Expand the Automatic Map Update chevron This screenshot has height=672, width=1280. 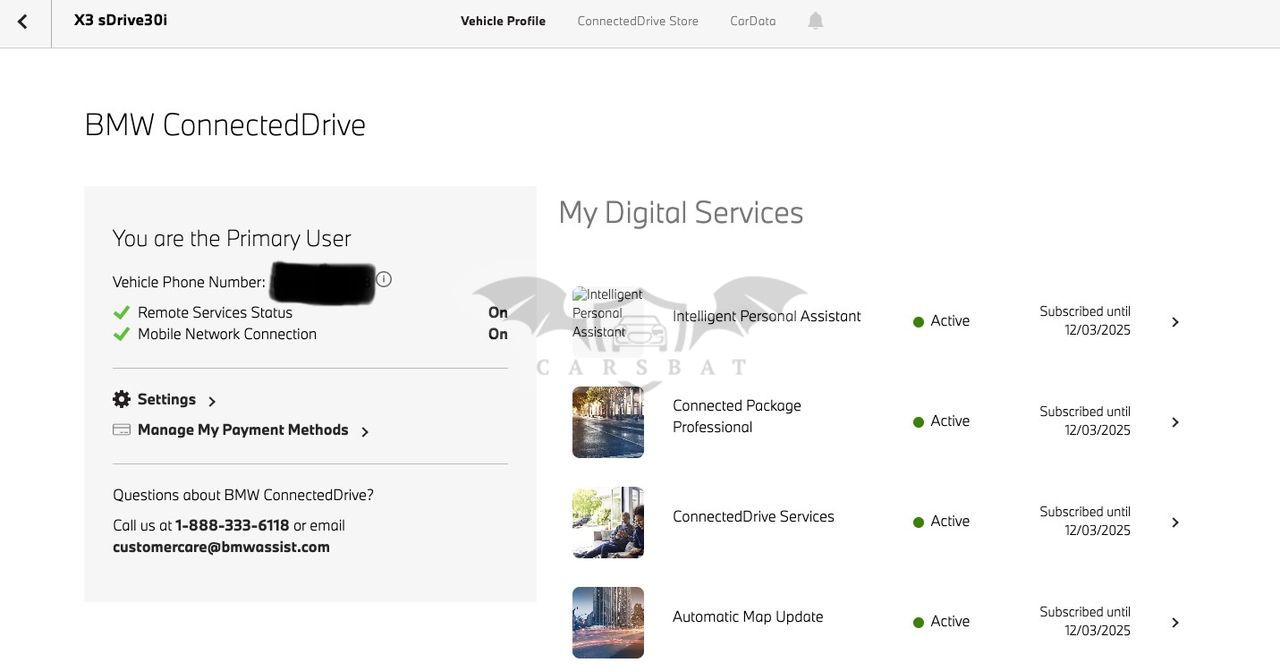(x=1175, y=622)
